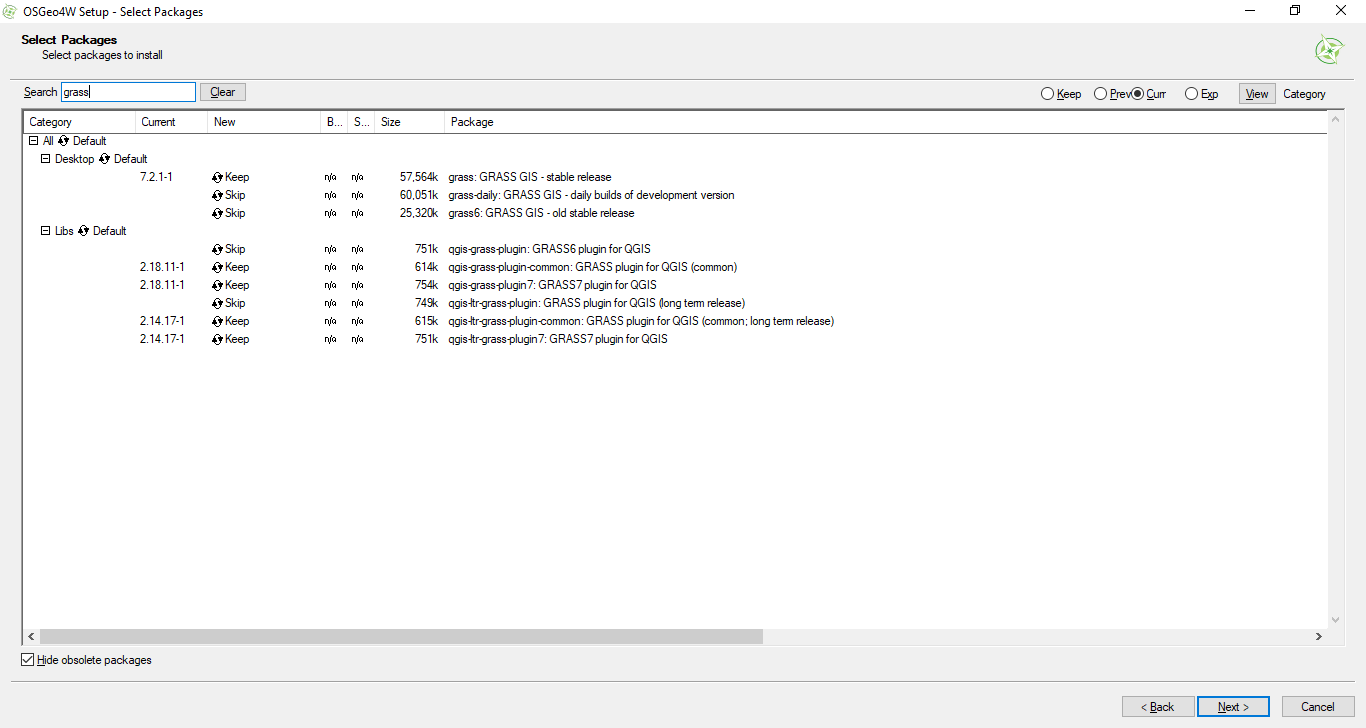
Task: Click vertical scrollbar down arrow
Action: [1335, 620]
